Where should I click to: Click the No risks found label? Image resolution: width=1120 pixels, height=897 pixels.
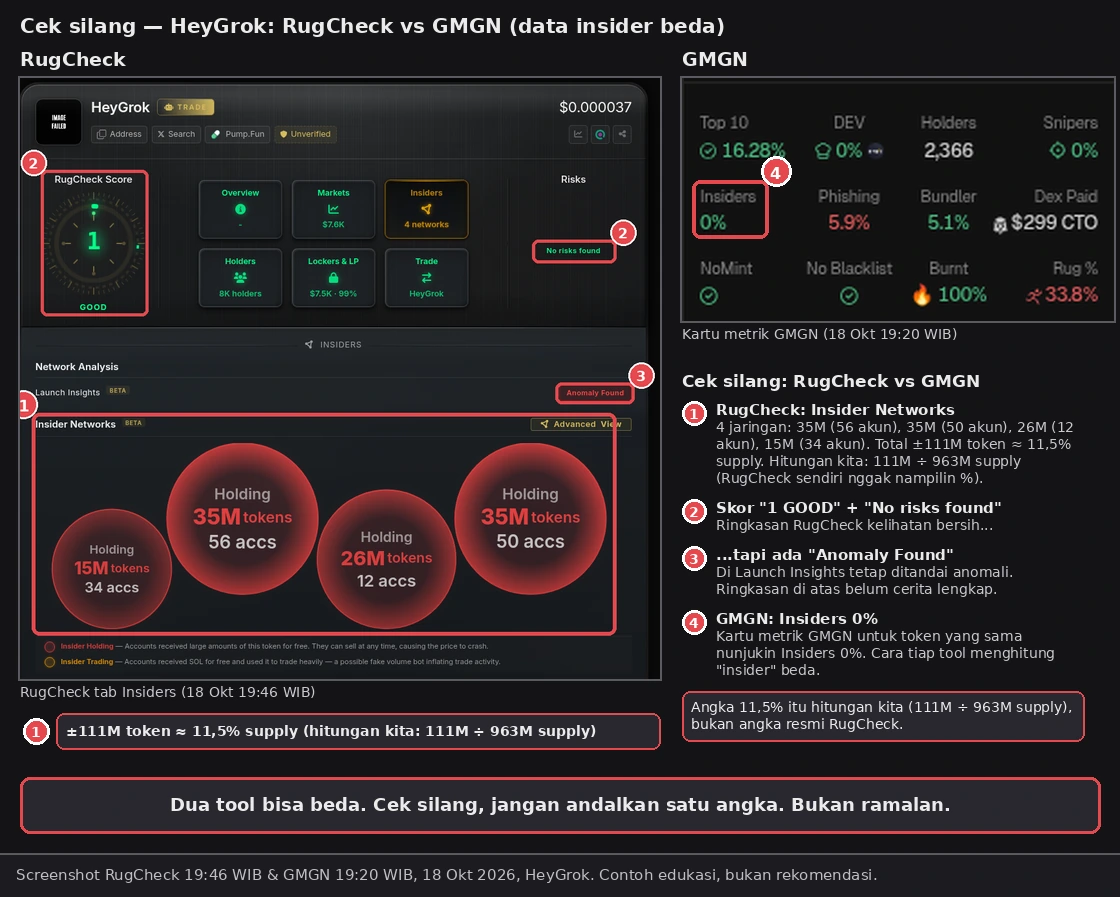574,251
